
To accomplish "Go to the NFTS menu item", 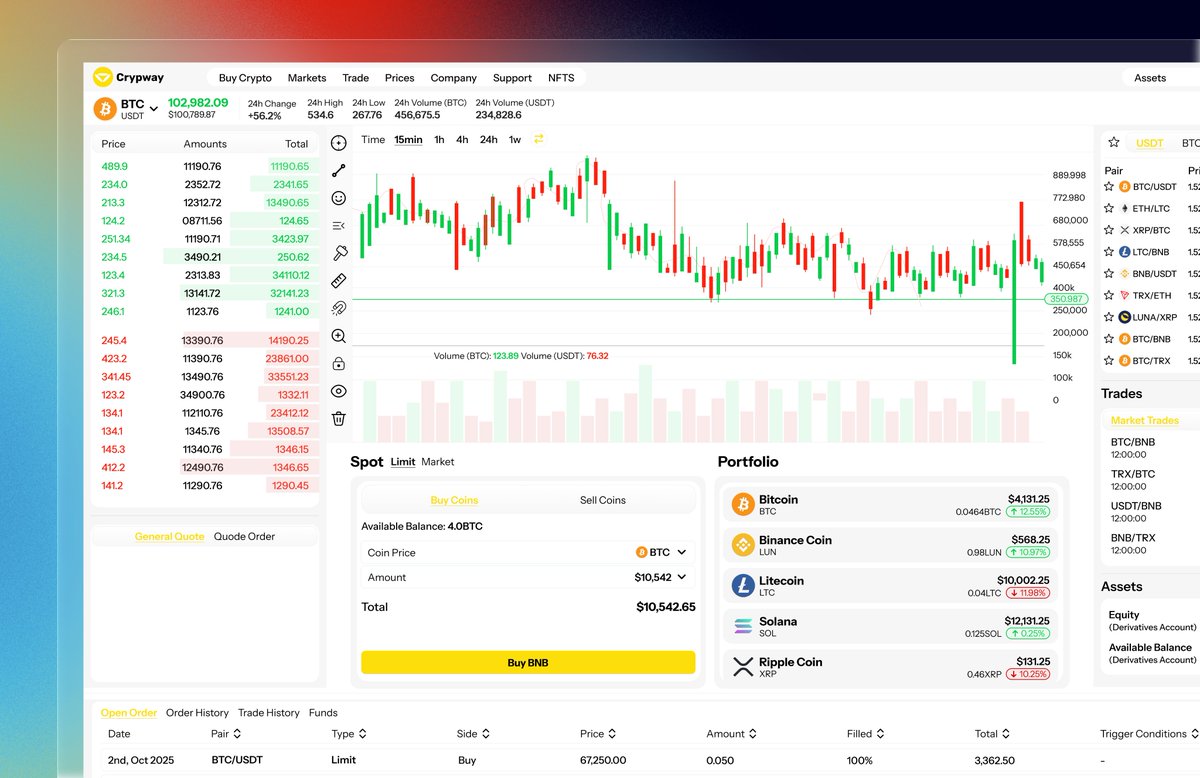I will tap(561, 78).
